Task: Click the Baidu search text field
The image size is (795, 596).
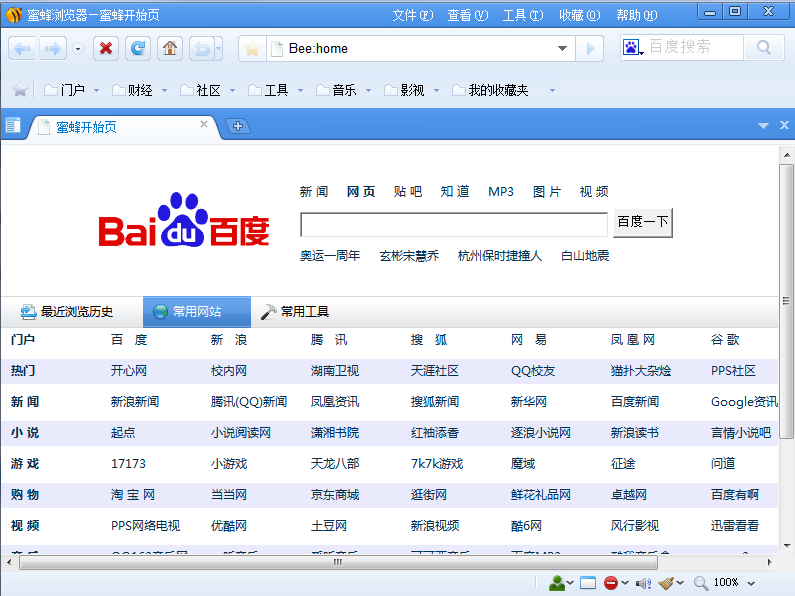Action: pos(453,224)
